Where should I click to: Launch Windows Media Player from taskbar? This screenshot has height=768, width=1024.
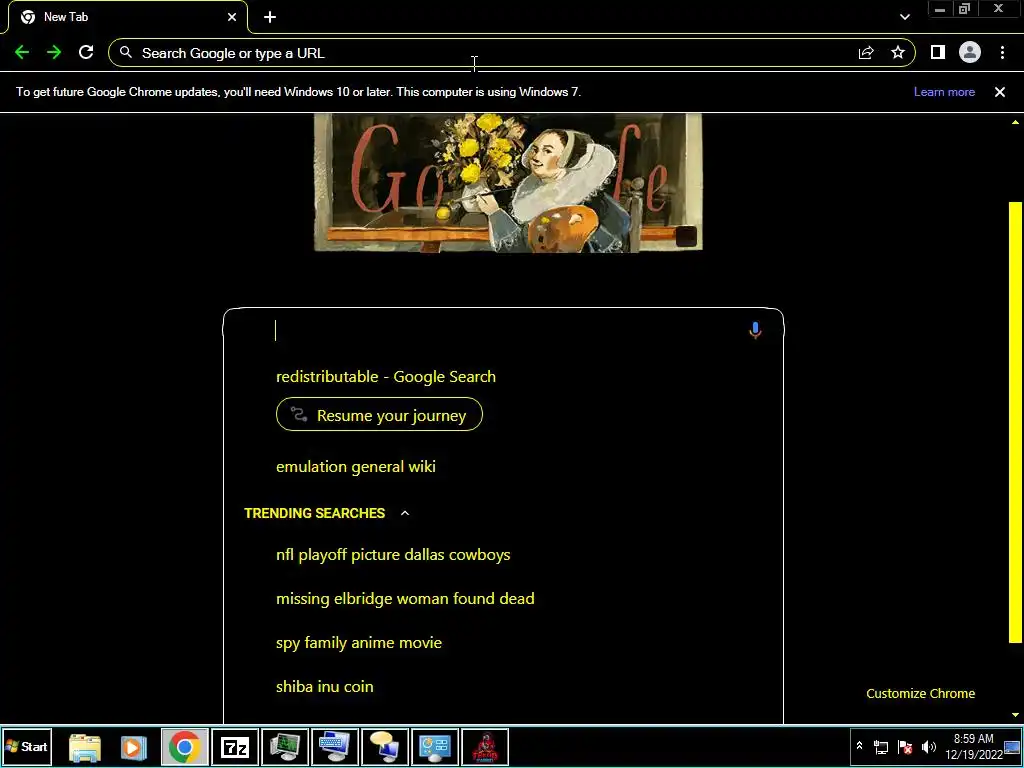point(133,747)
